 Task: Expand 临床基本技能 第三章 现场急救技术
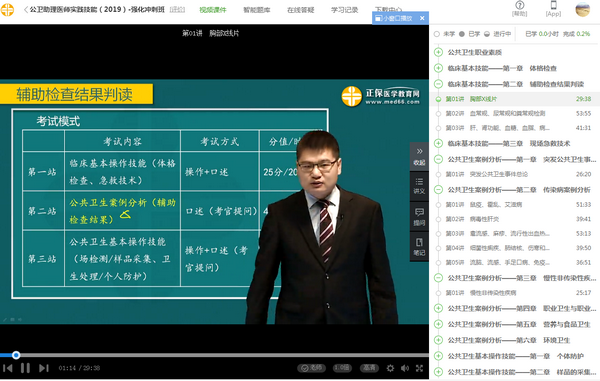[x=439, y=143]
